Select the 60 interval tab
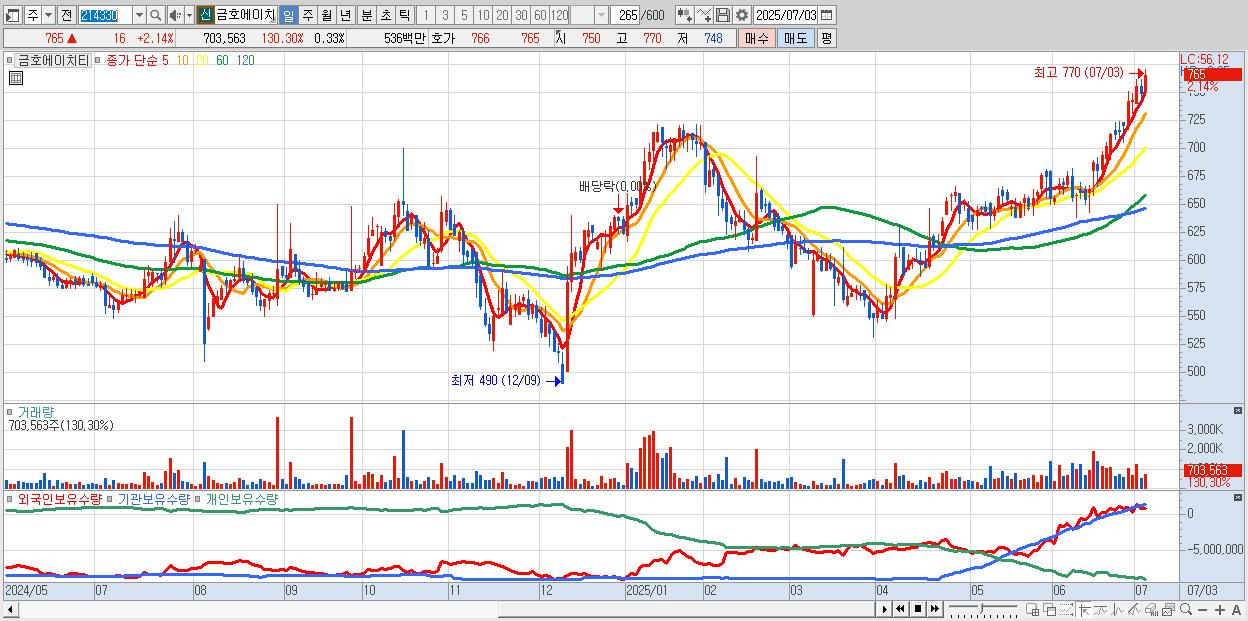1248x621 pixels. pos(540,15)
